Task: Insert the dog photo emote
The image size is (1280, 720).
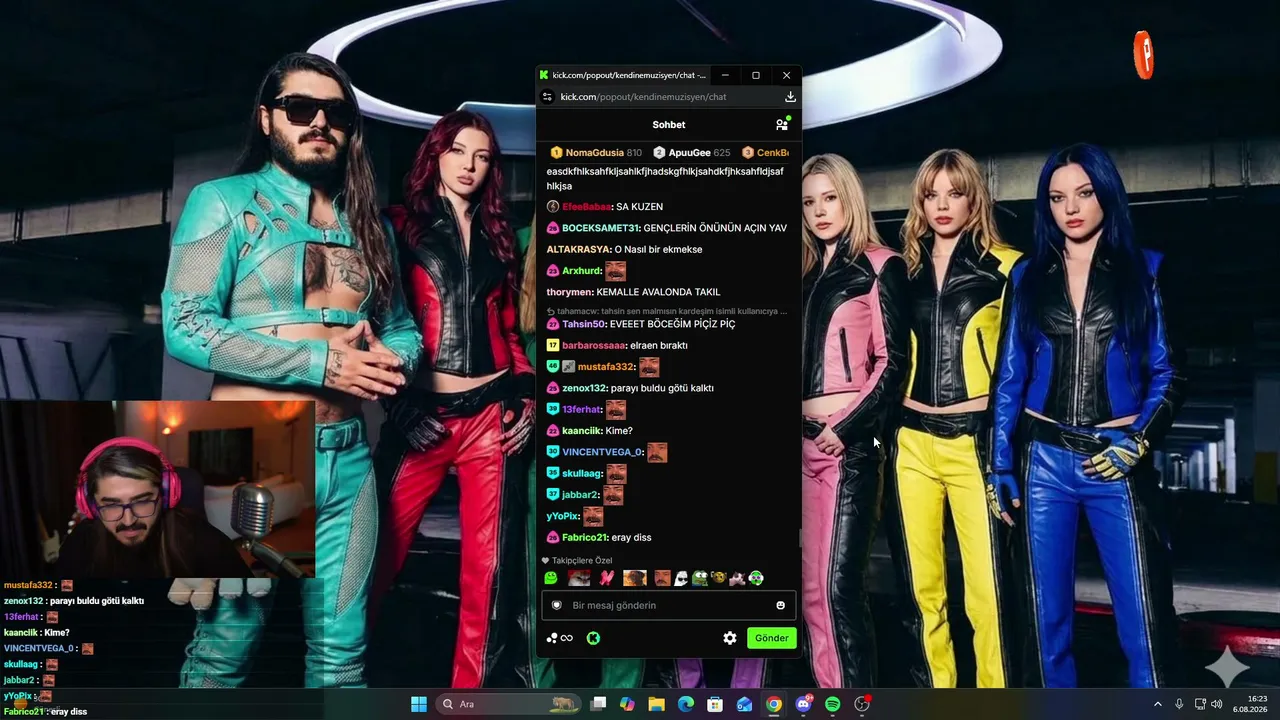Action: (x=635, y=578)
